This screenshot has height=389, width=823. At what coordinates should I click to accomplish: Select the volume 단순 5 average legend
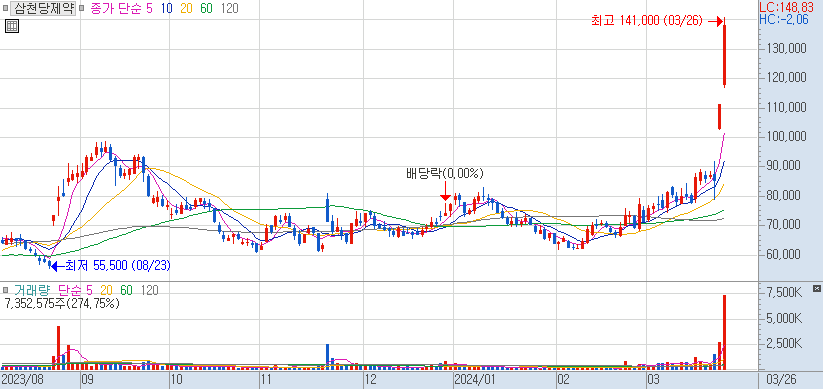point(75,290)
